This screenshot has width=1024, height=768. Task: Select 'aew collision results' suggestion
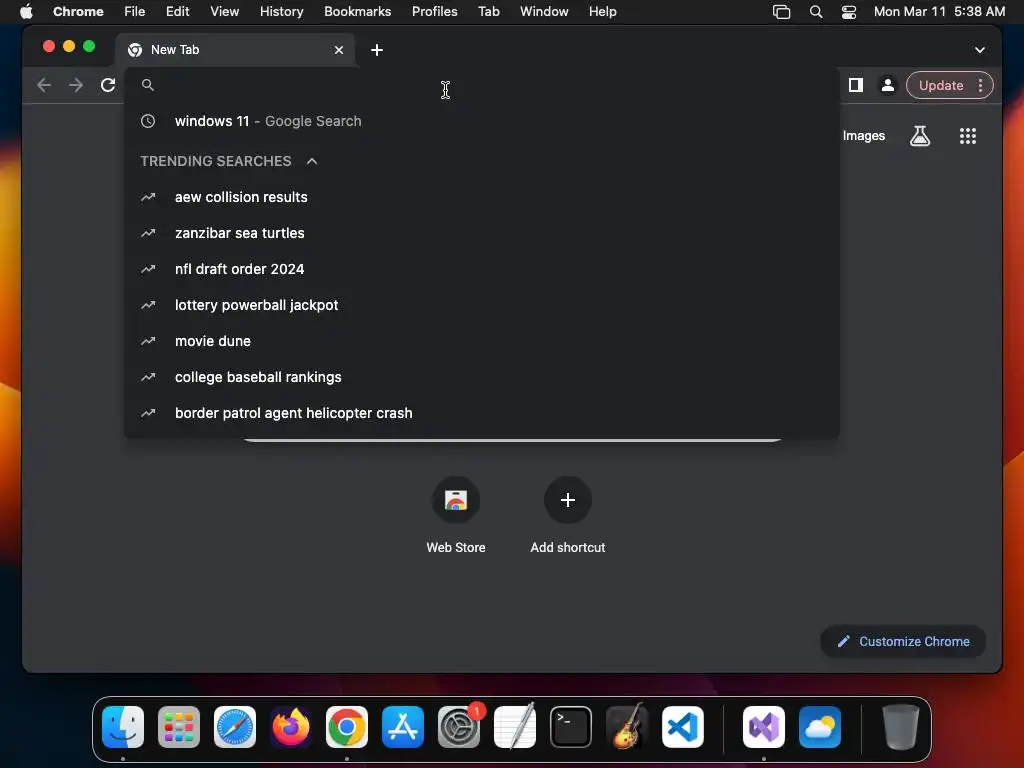[481, 197]
